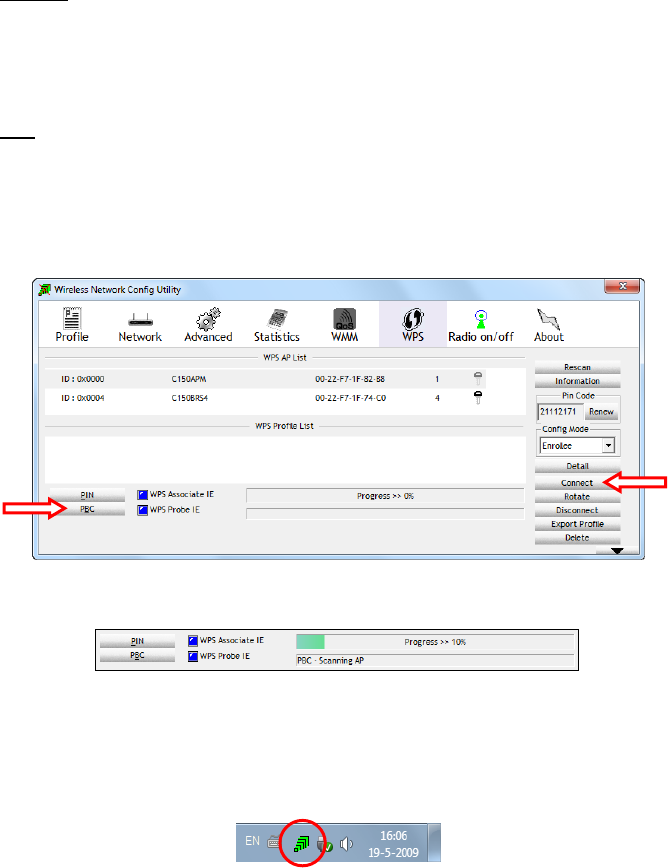Toggle the Radio on/off icon
The image size is (668, 868).
coord(481,325)
